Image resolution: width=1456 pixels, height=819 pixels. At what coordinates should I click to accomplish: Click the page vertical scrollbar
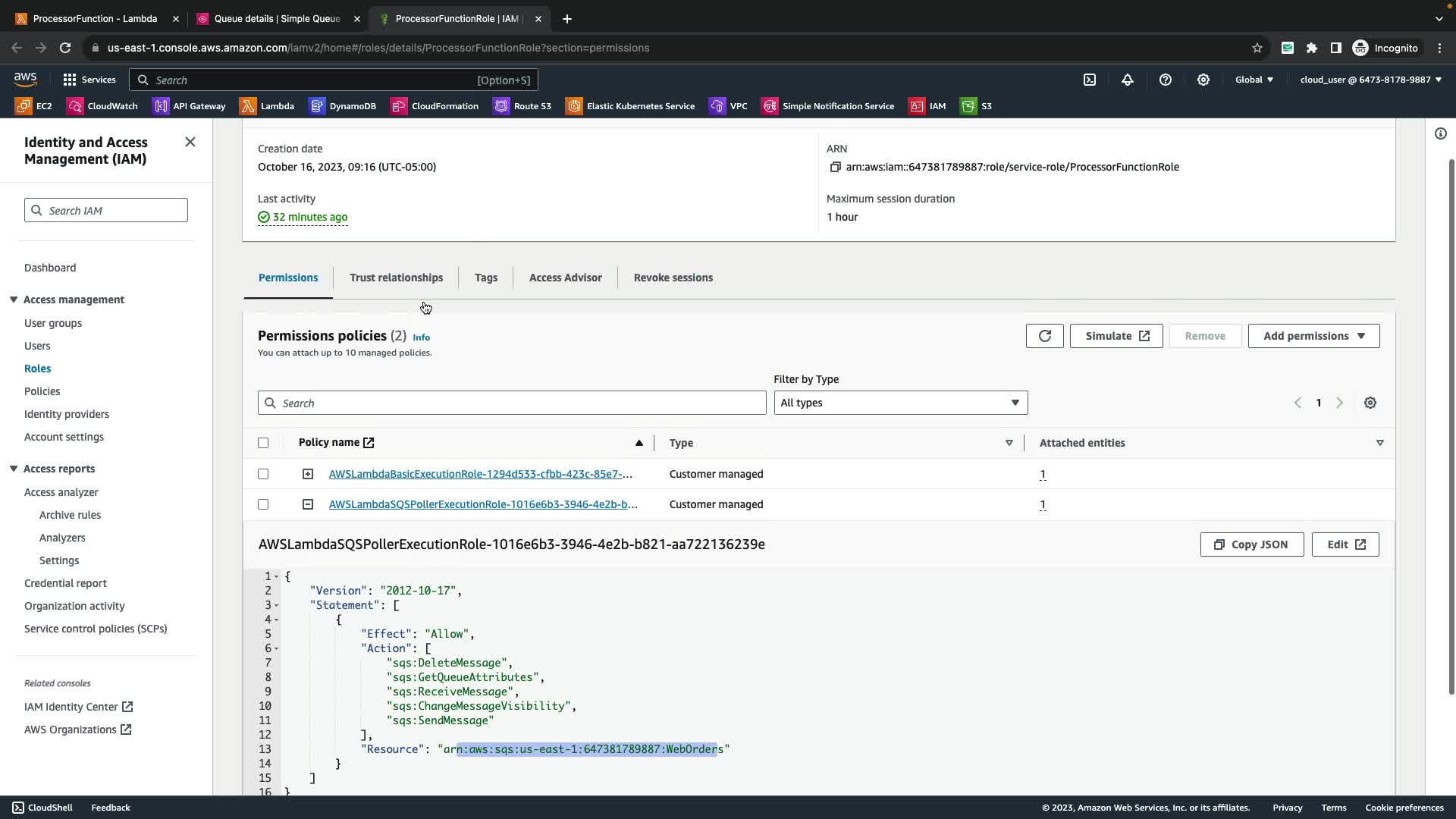tap(1451, 425)
